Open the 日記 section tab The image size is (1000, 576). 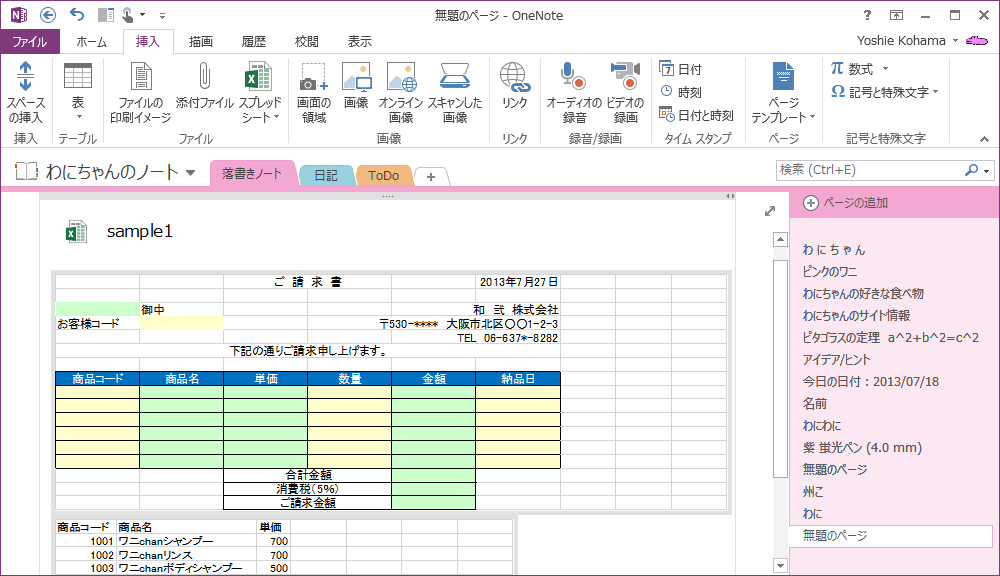[x=326, y=175]
